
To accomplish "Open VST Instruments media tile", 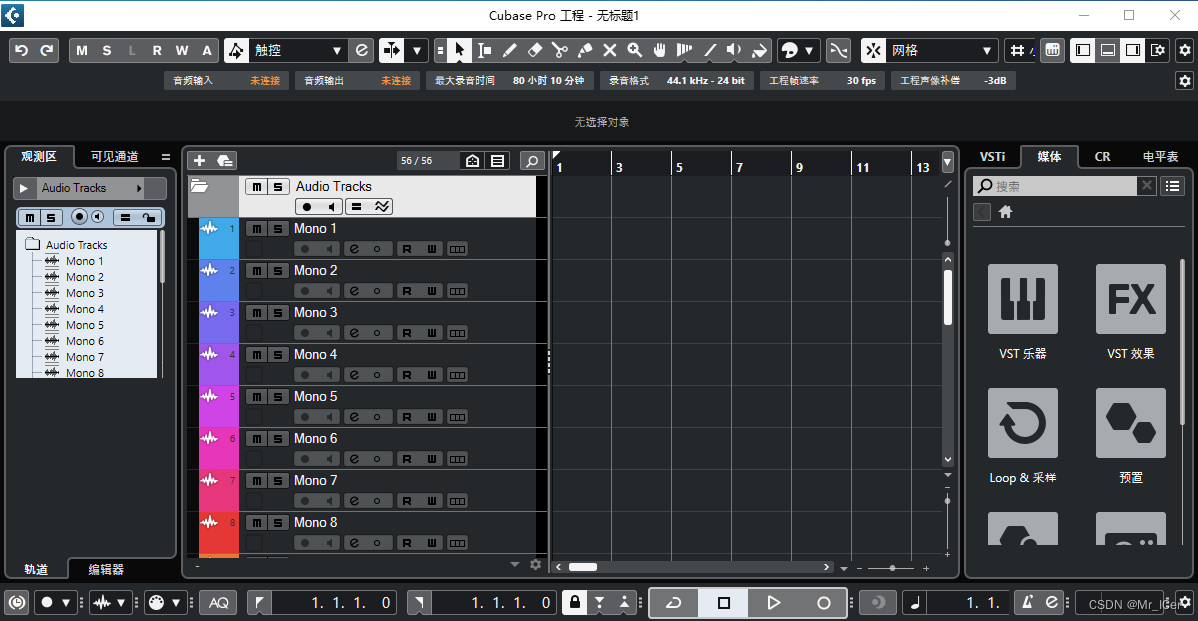I will 1023,299.
